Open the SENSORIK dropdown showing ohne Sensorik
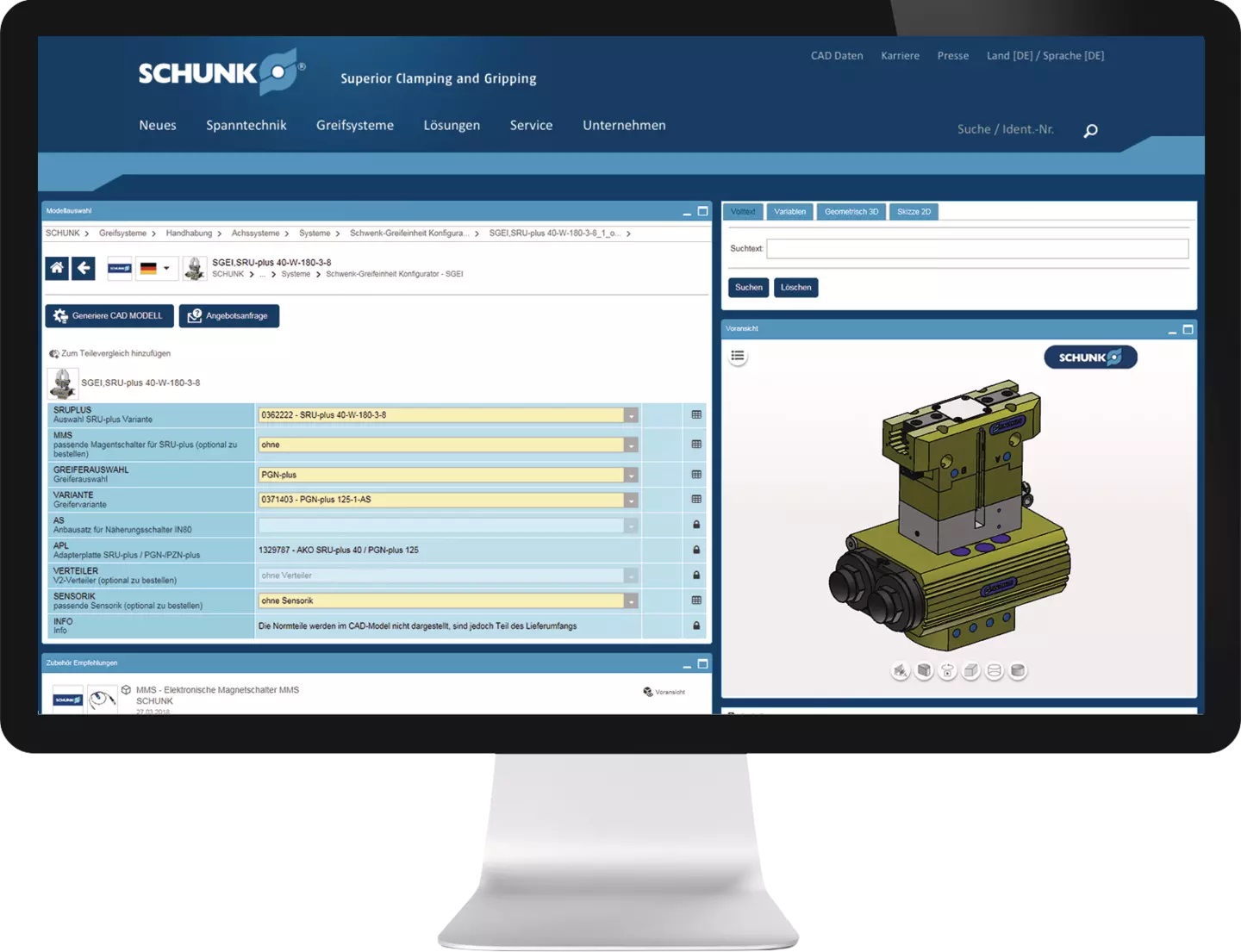 (632, 600)
